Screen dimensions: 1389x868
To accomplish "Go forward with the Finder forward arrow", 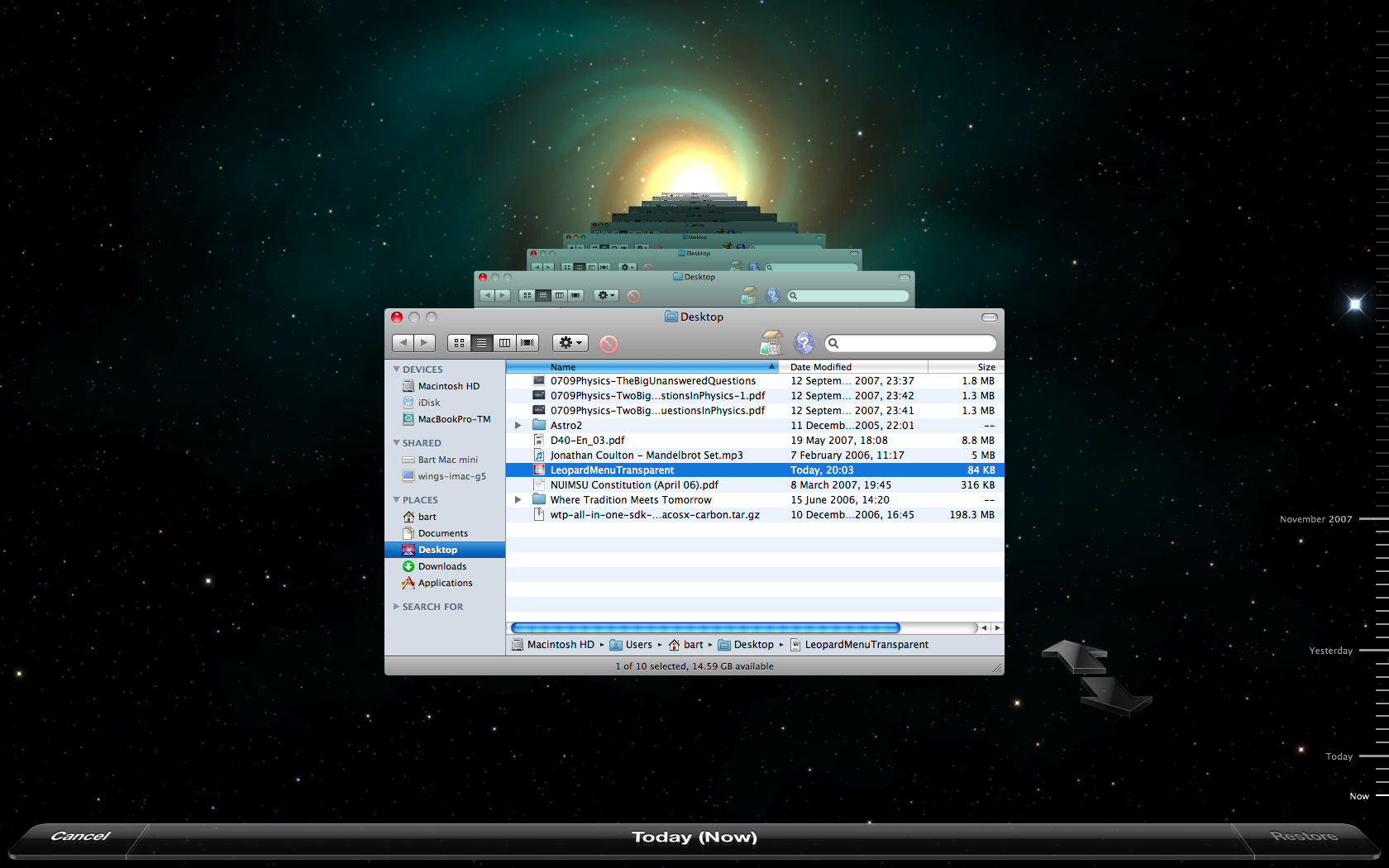I will (425, 342).
